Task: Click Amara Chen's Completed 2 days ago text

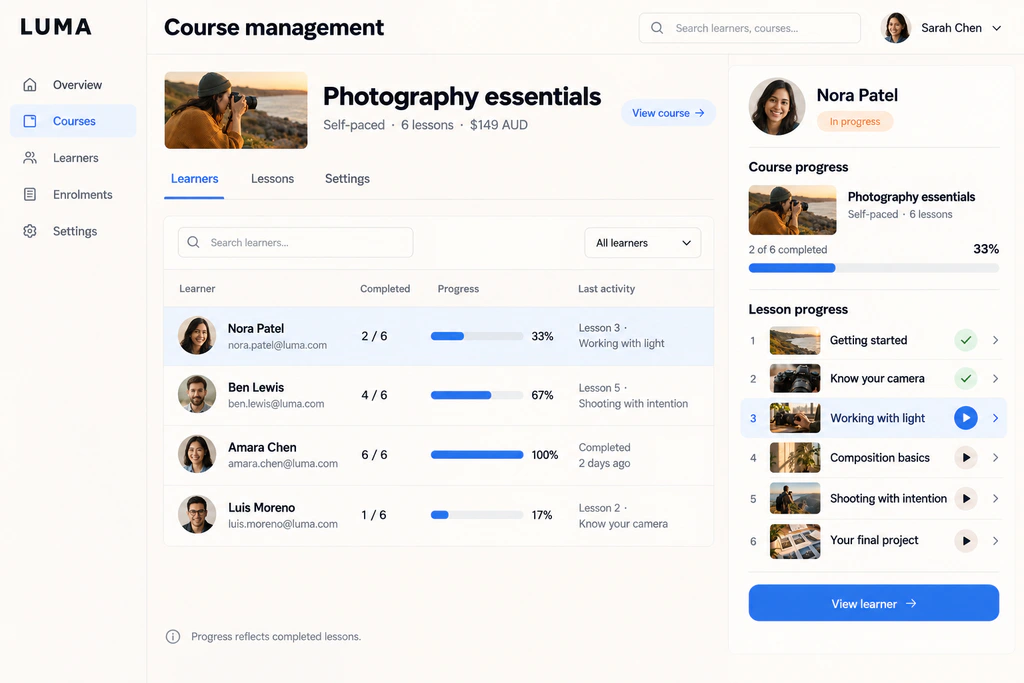Action: tap(605, 455)
